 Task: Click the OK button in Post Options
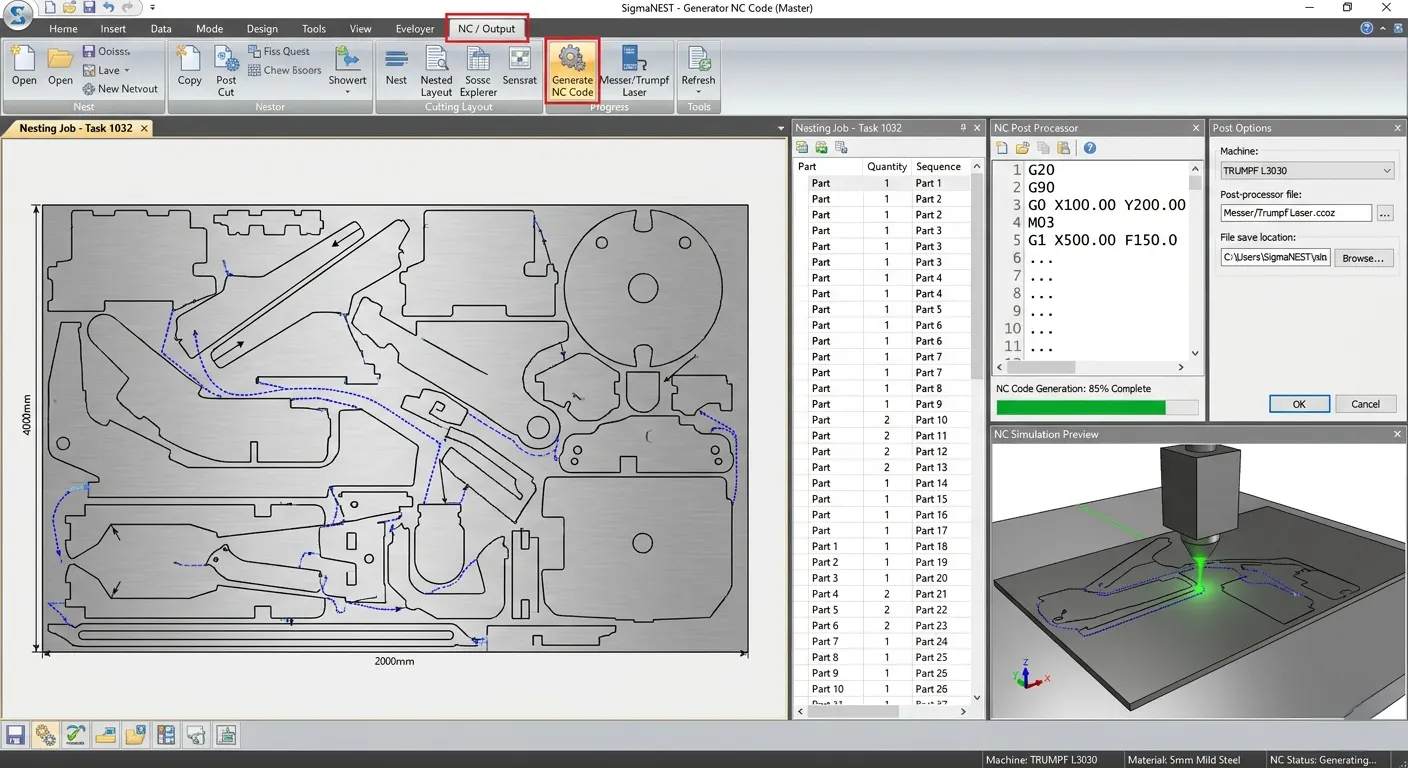coord(1299,404)
